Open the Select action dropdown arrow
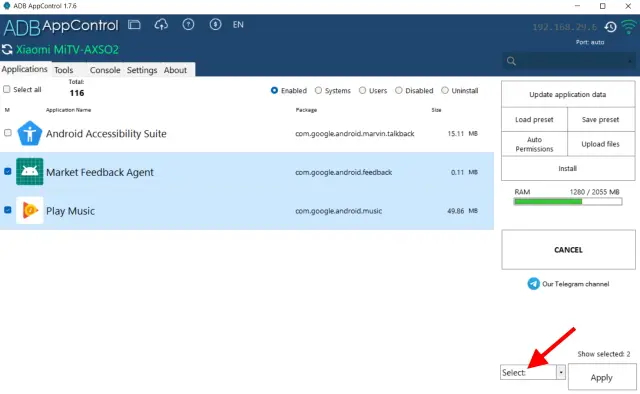 [x=561, y=372]
